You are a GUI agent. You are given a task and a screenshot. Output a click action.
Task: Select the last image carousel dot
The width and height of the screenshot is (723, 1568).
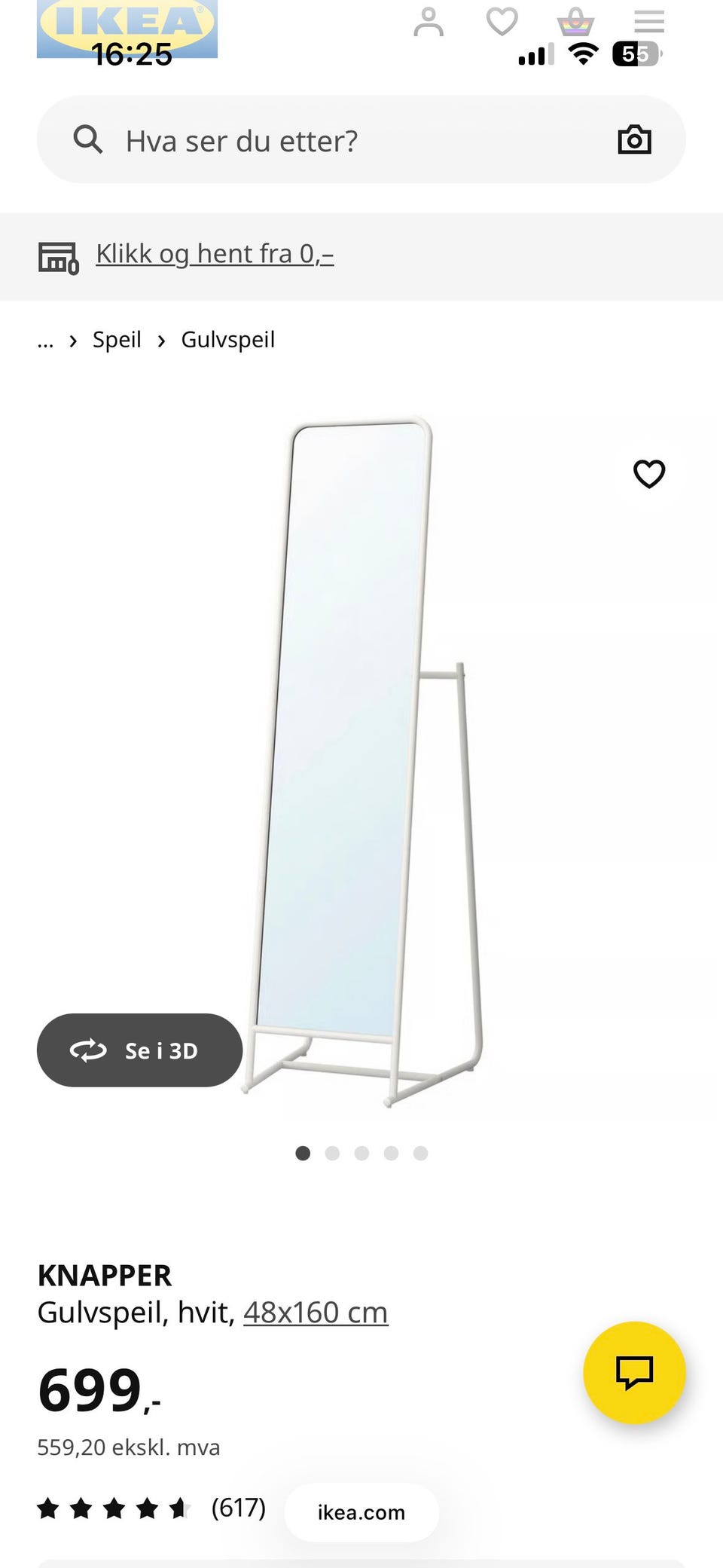[x=420, y=1153]
